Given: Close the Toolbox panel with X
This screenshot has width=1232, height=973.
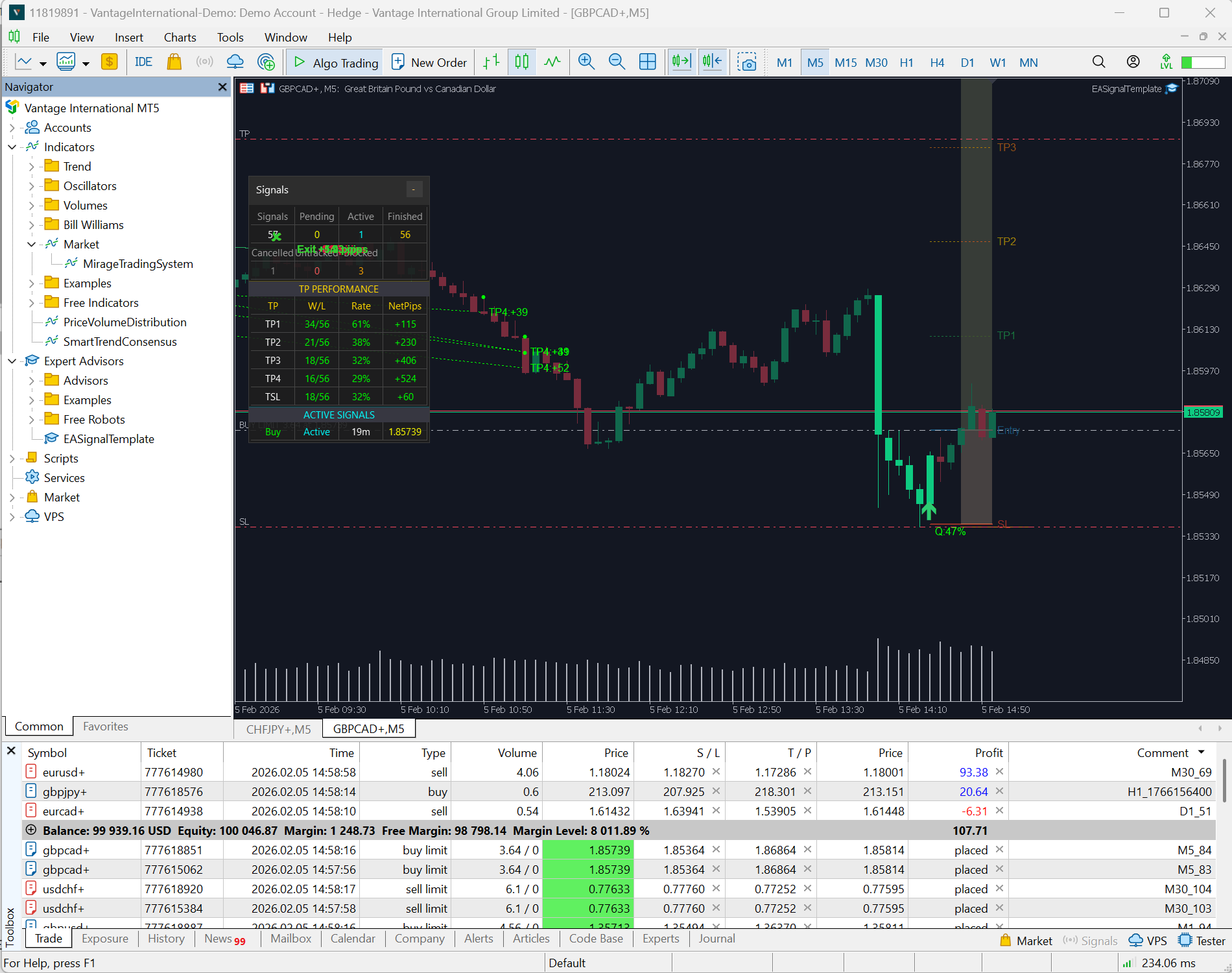Looking at the screenshot, I should click(x=11, y=751).
